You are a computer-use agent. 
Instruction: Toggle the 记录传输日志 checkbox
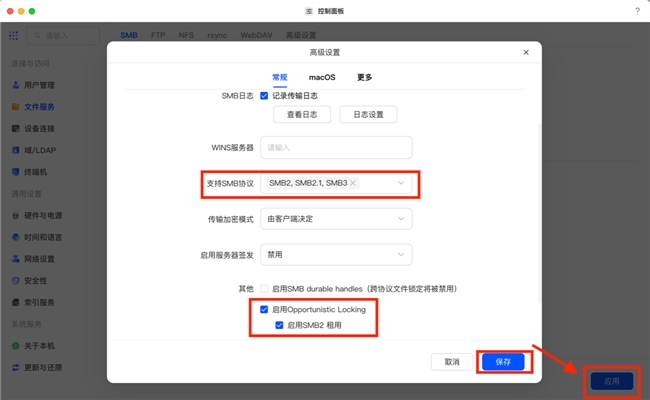(264, 96)
